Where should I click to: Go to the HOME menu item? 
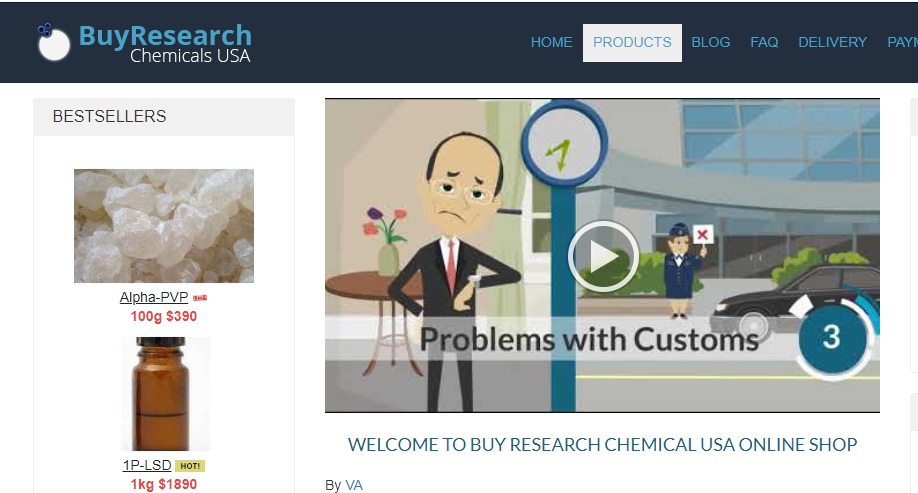552,43
